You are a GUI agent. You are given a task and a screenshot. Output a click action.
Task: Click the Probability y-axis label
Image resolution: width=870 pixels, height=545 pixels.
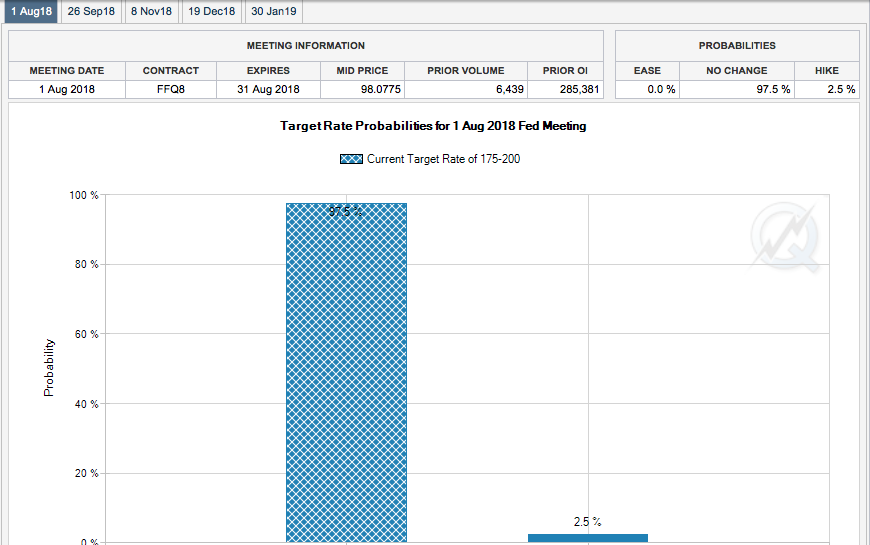[49, 367]
